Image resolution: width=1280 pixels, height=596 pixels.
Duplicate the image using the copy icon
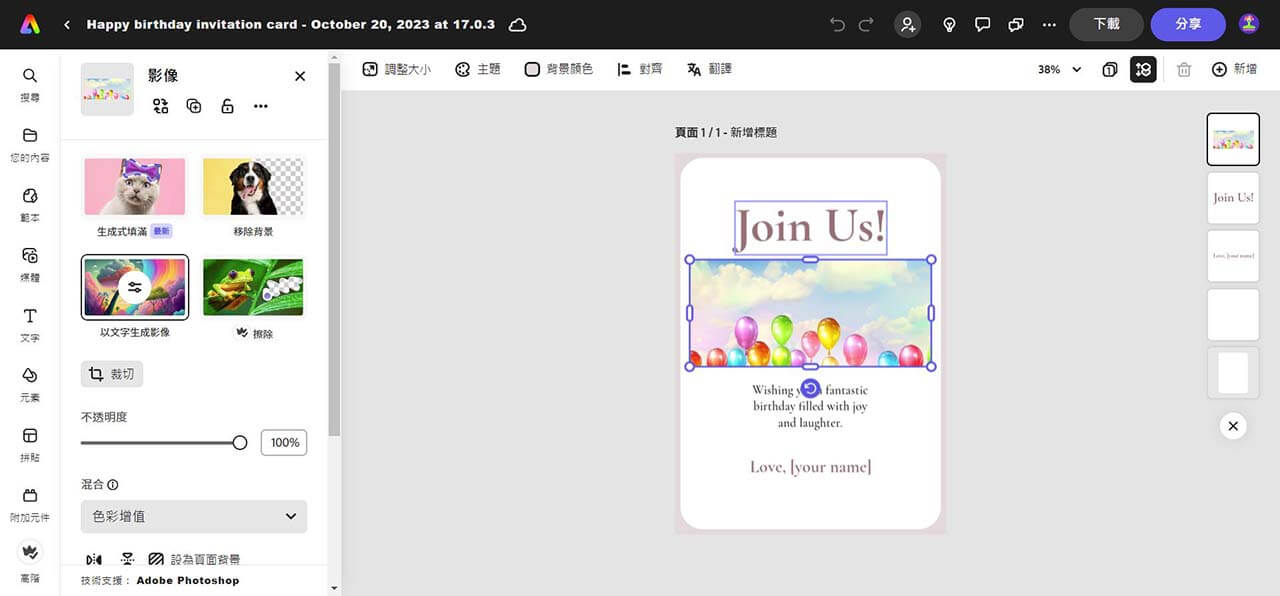[x=194, y=106]
